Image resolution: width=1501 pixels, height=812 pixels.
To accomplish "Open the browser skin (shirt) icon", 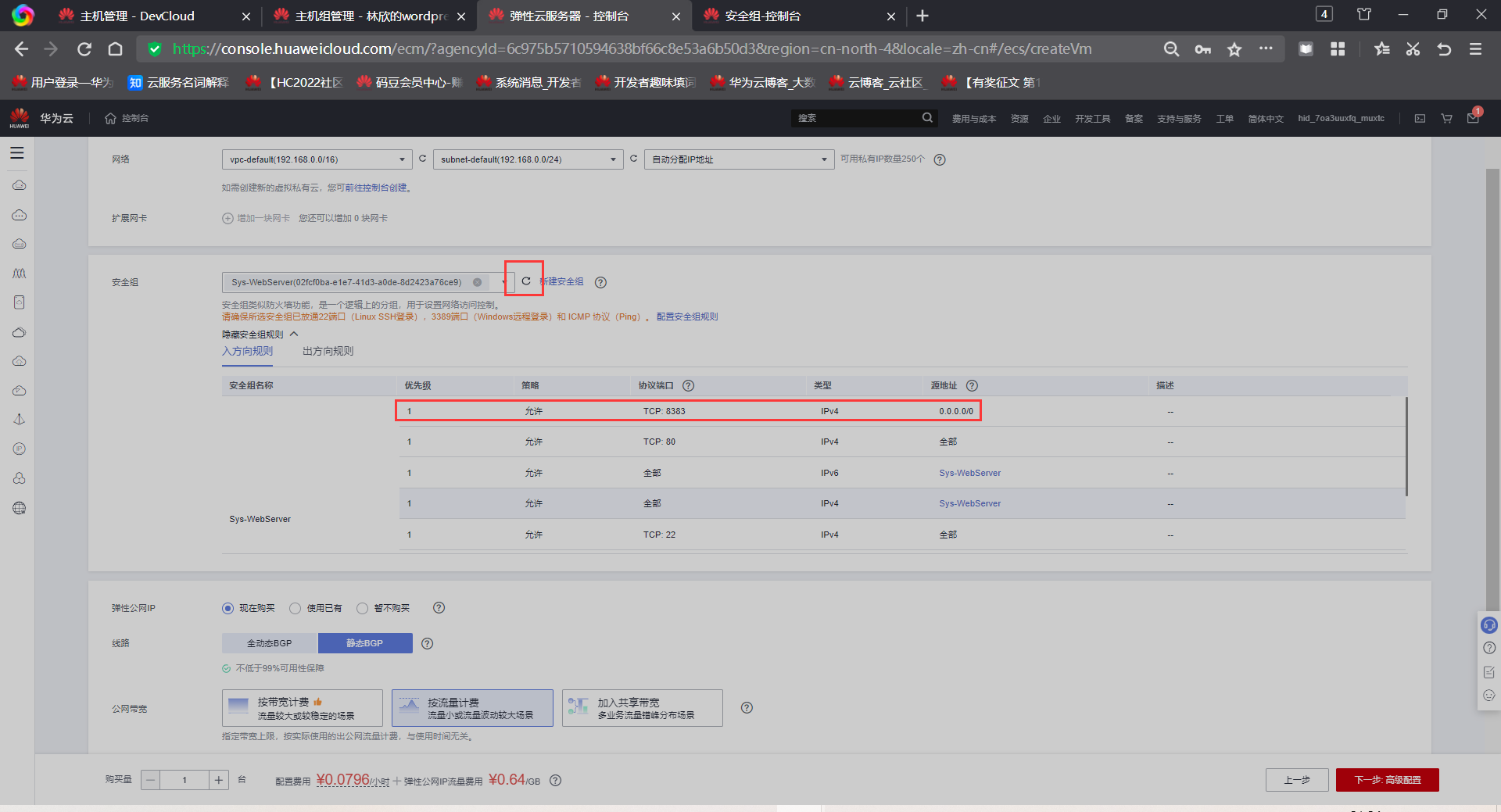I will [x=1364, y=14].
